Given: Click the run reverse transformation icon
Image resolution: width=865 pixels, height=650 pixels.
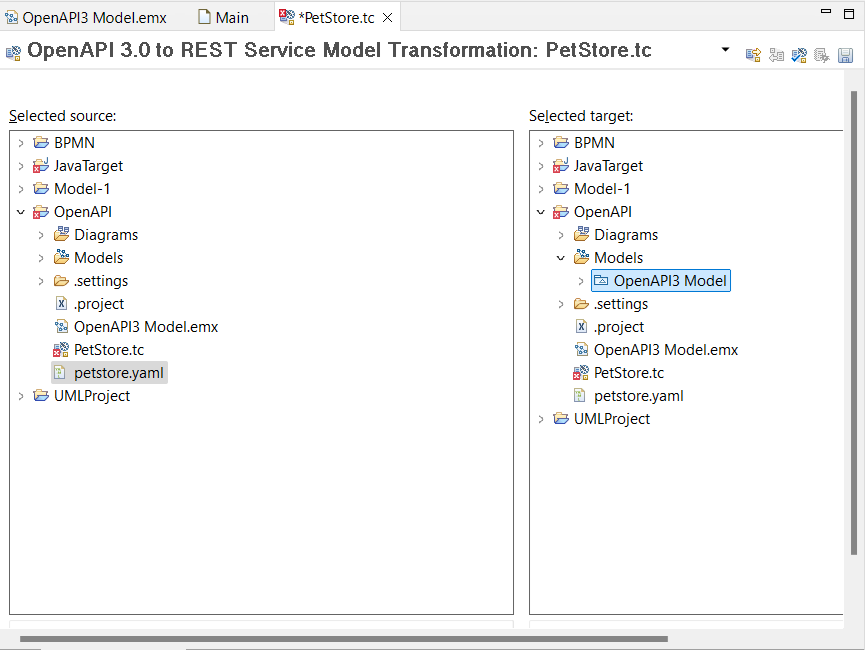Looking at the screenshot, I should (x=776, y=55).
